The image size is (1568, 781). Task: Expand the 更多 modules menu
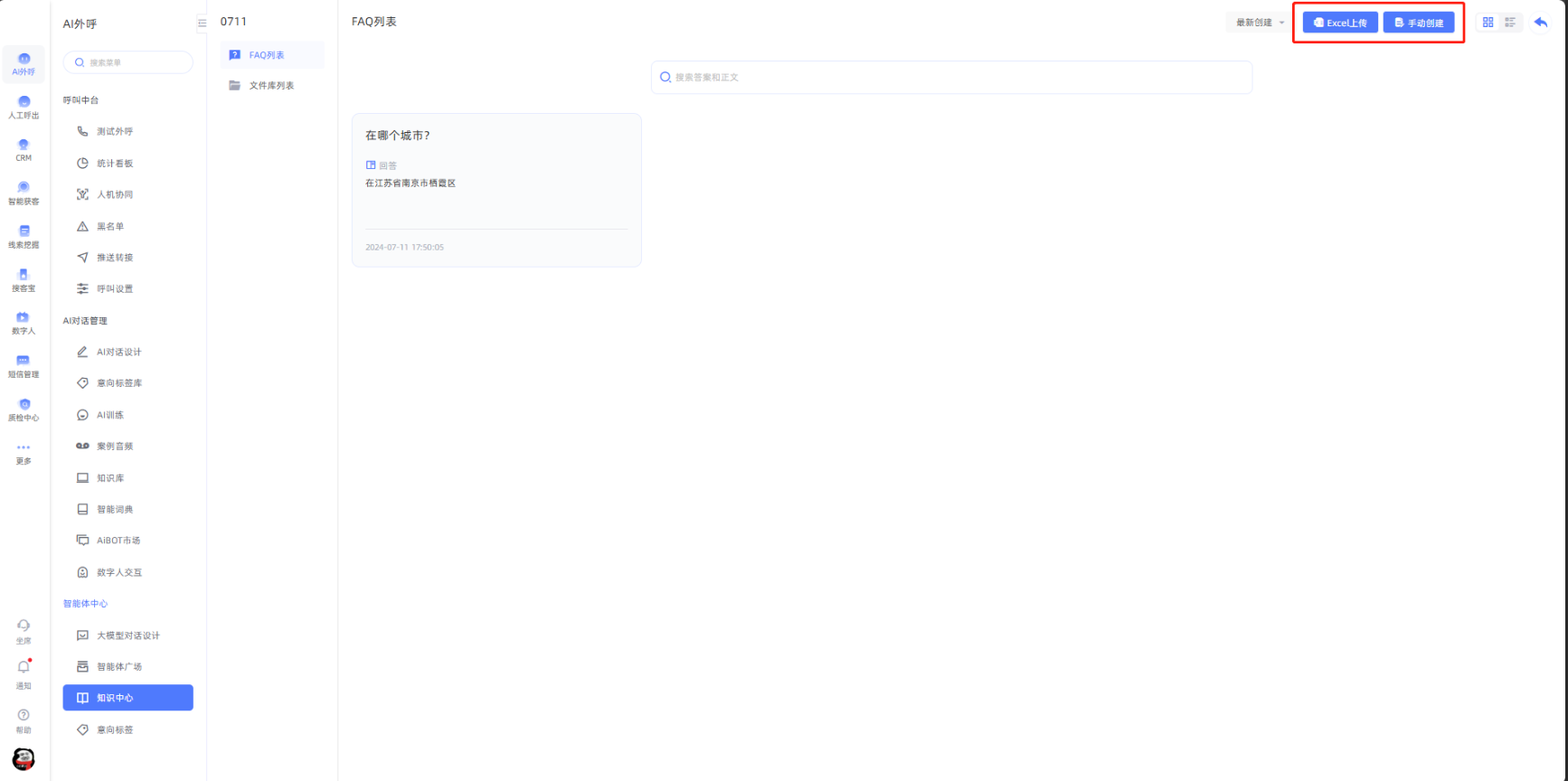click(x=24, y=453)
